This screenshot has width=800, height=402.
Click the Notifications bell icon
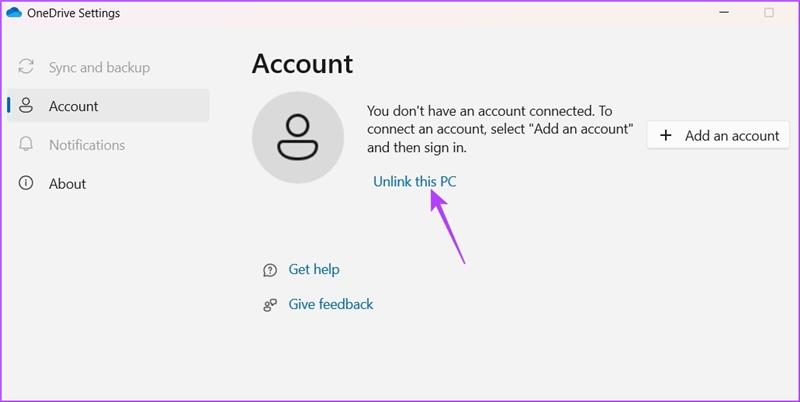[x=26, y=144]
